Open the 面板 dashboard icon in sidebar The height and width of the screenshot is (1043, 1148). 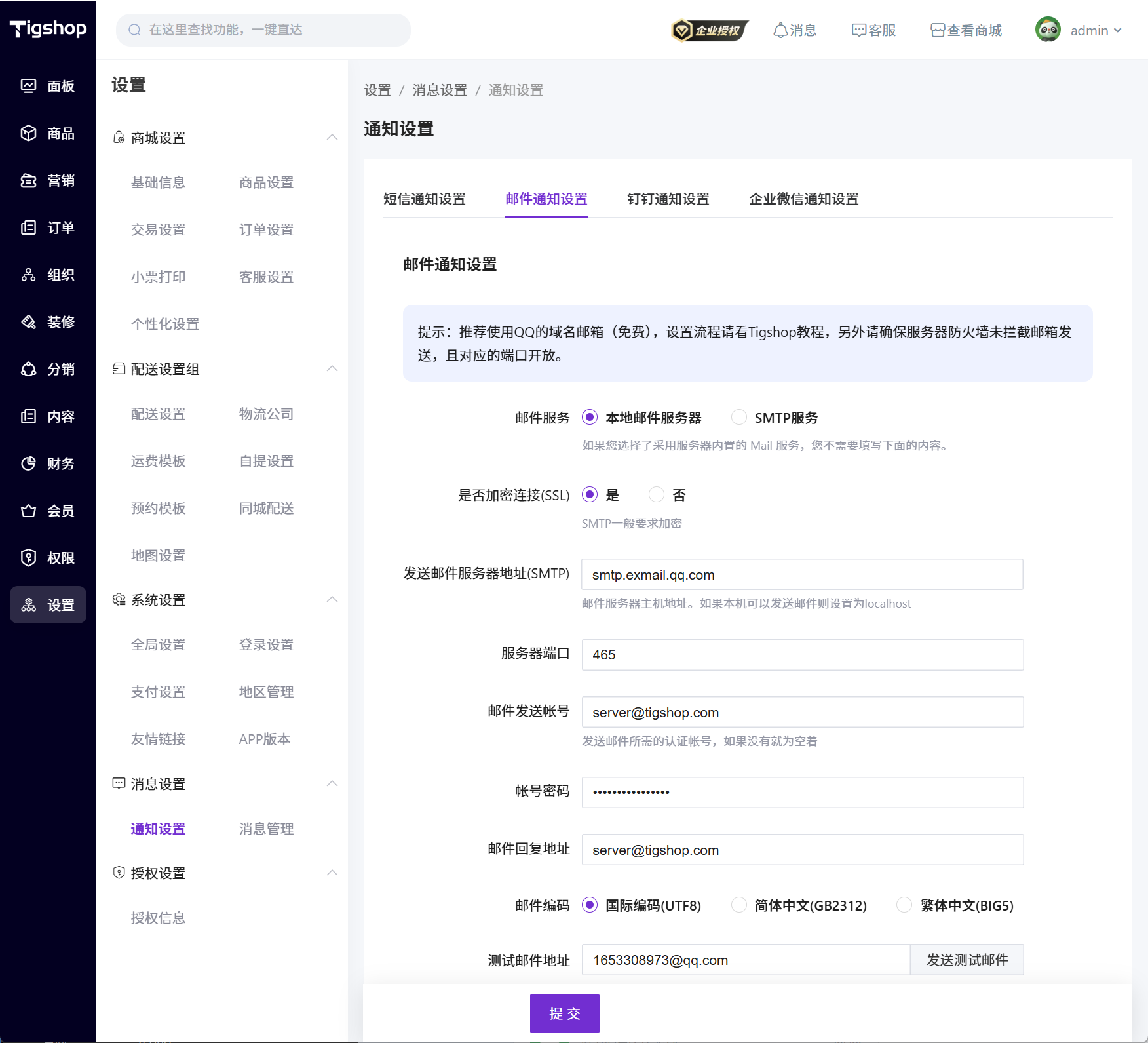point(28,86)
